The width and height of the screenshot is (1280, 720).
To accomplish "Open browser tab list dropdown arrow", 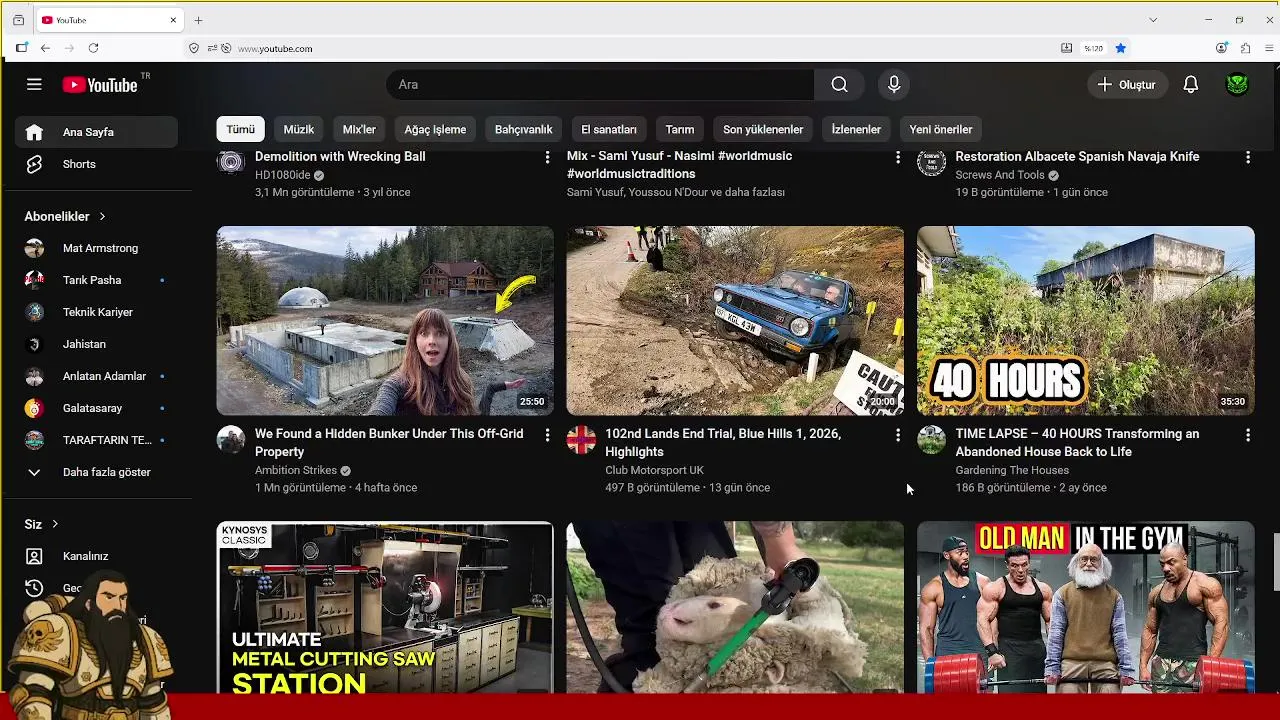I will click(1153, 20).
